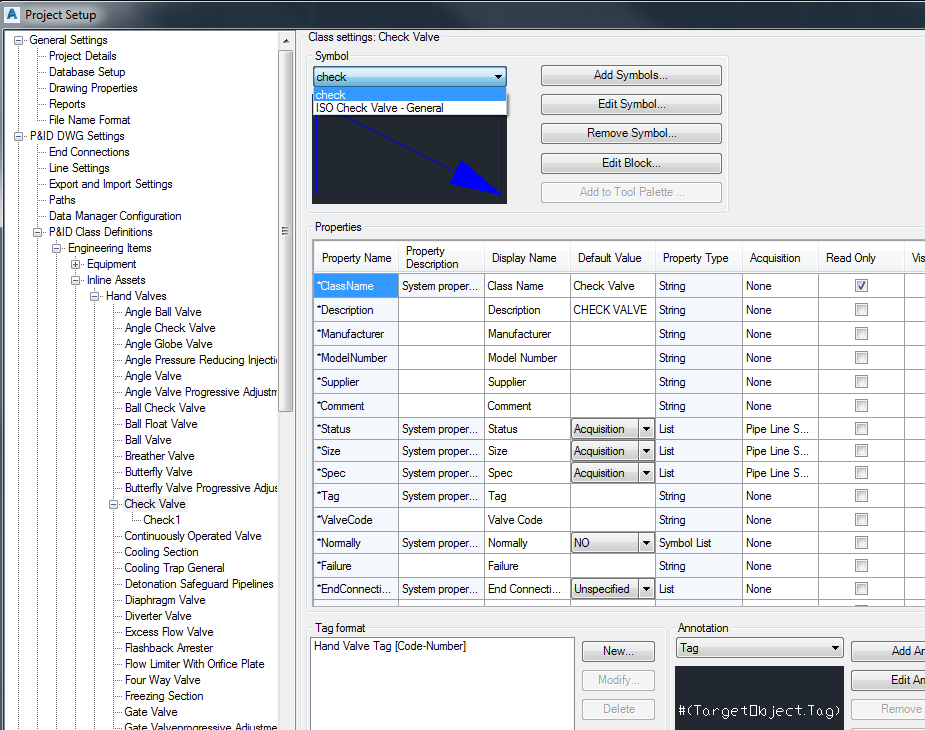Expand the Equipment tree node
The height and width of the screenshot is (730, 925).
point(76,264)
